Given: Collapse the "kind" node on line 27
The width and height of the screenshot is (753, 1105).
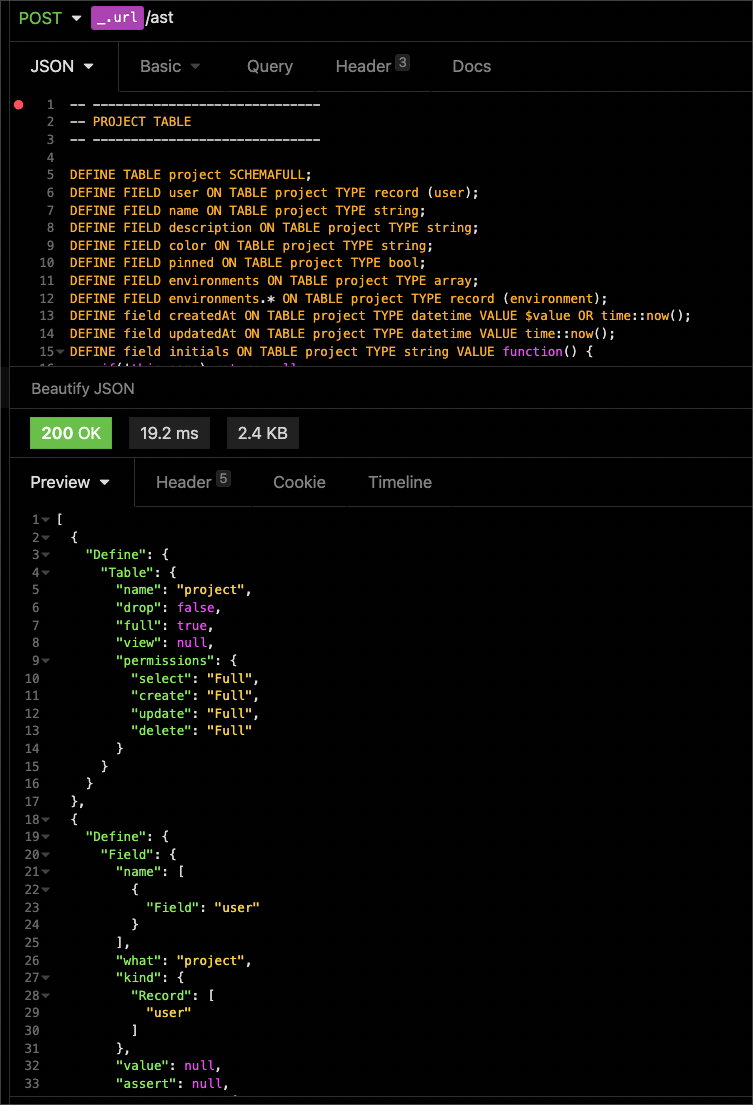Looking at the screenshot, I should (x=46, y=977).
